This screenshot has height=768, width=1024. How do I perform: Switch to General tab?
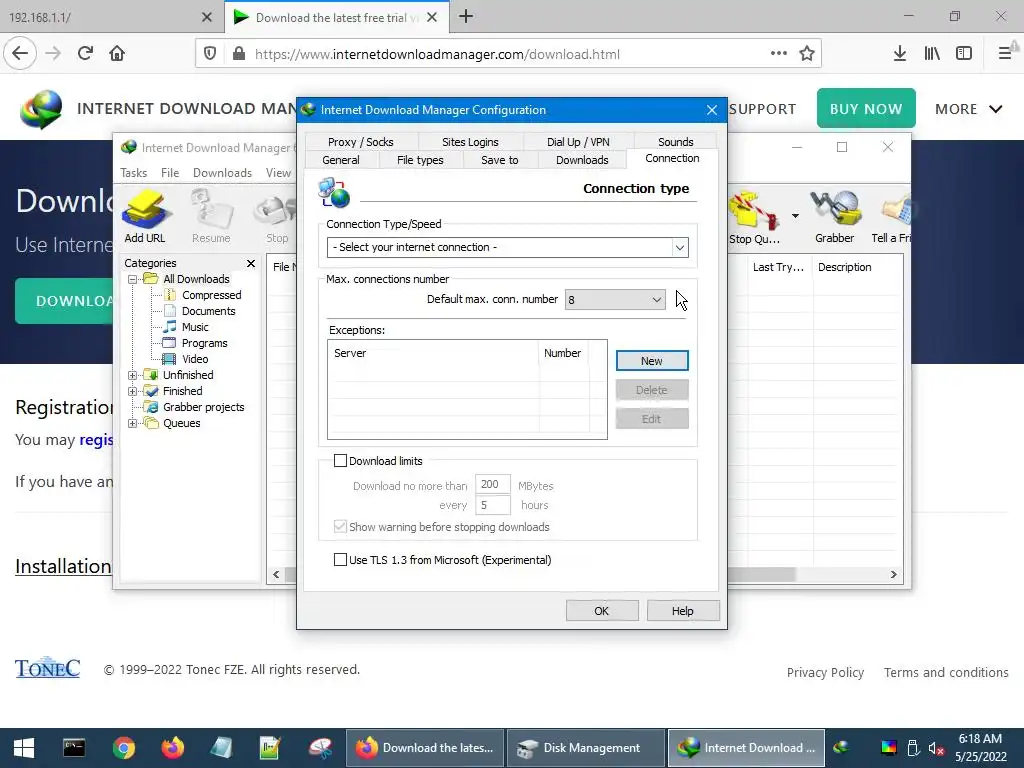(341, 160)
